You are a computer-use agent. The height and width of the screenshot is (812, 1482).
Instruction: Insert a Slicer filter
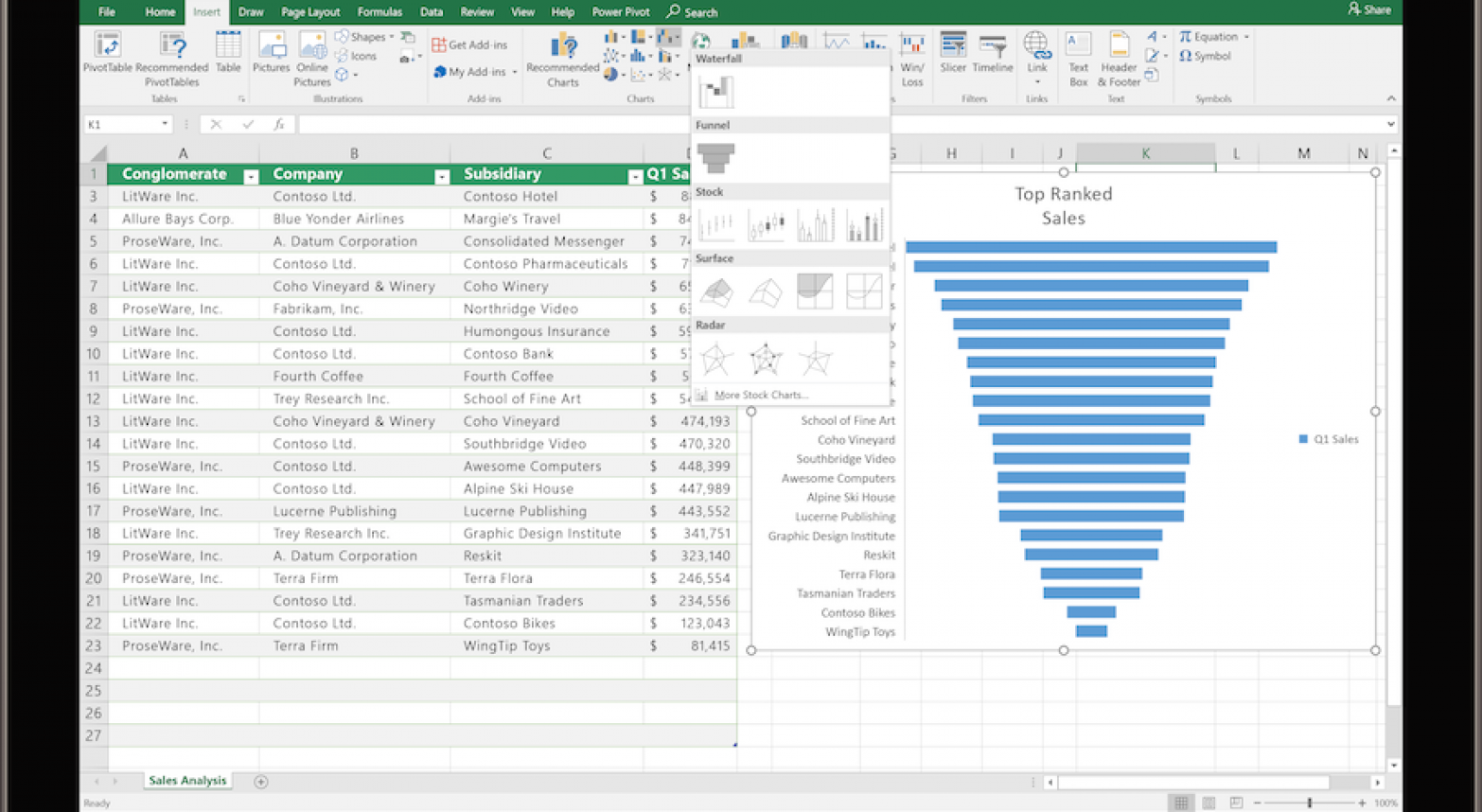click(953, 53)
